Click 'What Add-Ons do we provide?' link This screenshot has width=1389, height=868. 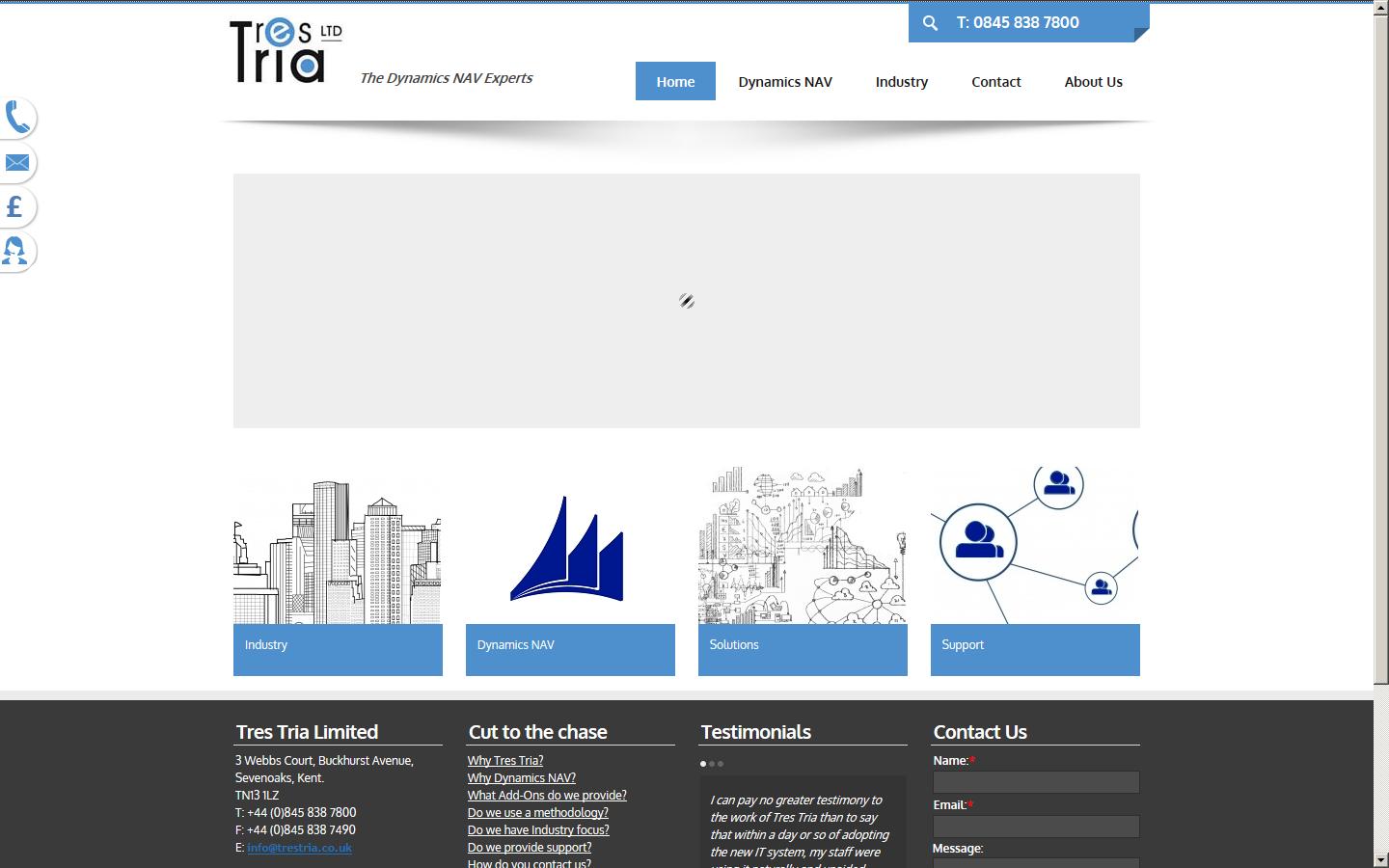pos(547,795)
